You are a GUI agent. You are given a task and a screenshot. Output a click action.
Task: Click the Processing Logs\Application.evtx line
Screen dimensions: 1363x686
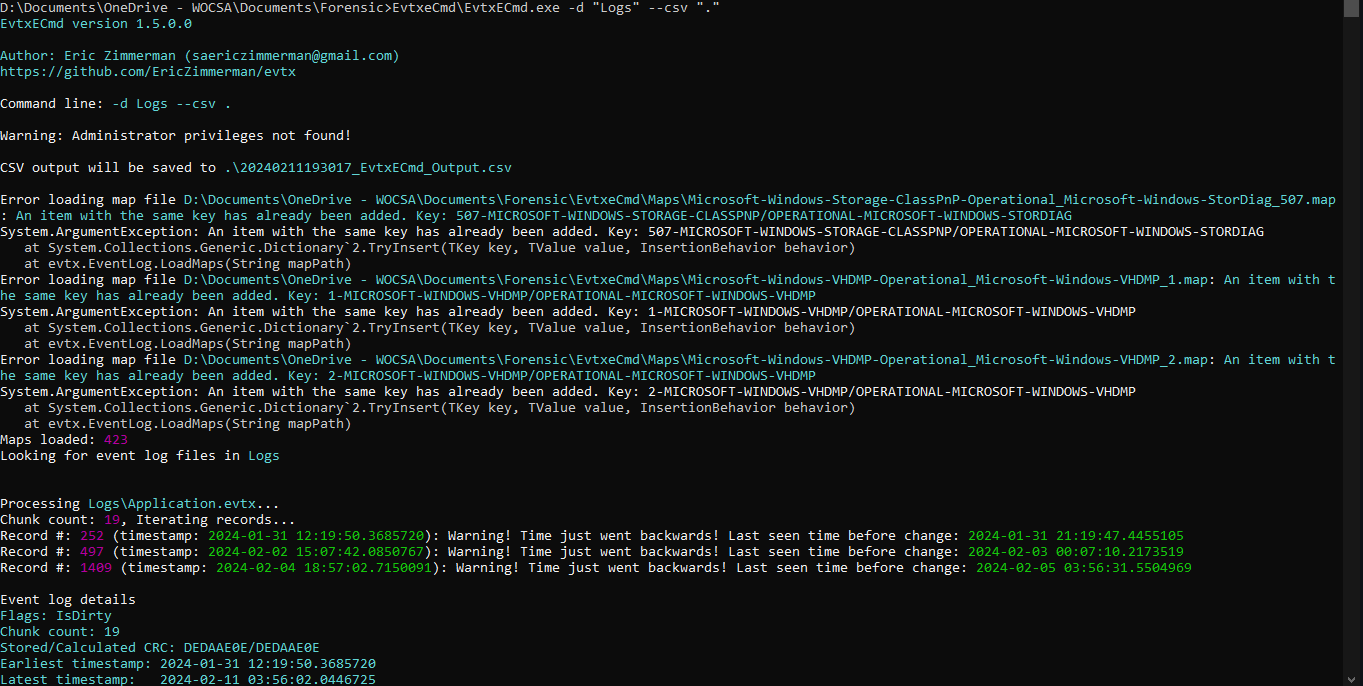(x=139, y=504)
